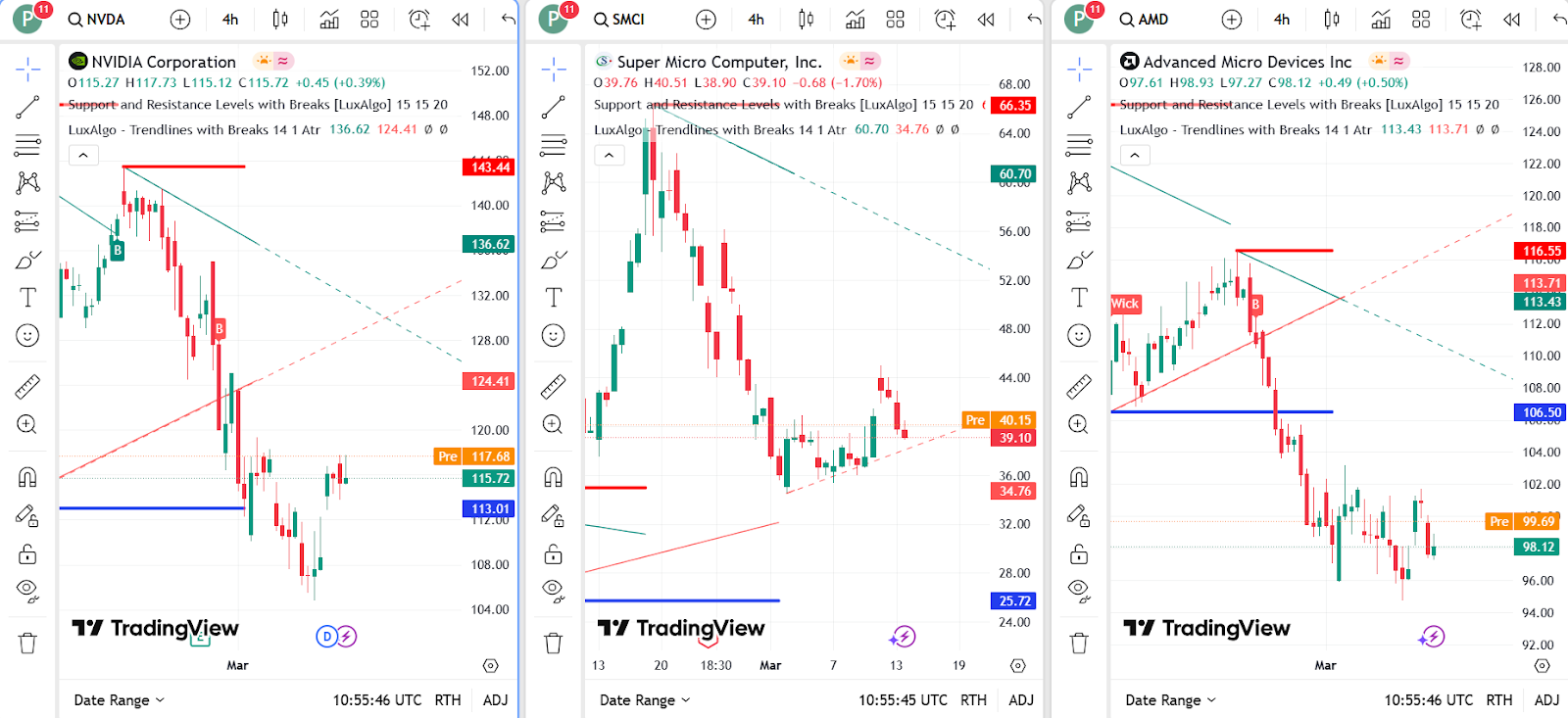
Task: Open Date Range menu under AMD chart
Action: (x=1170, y=700)
